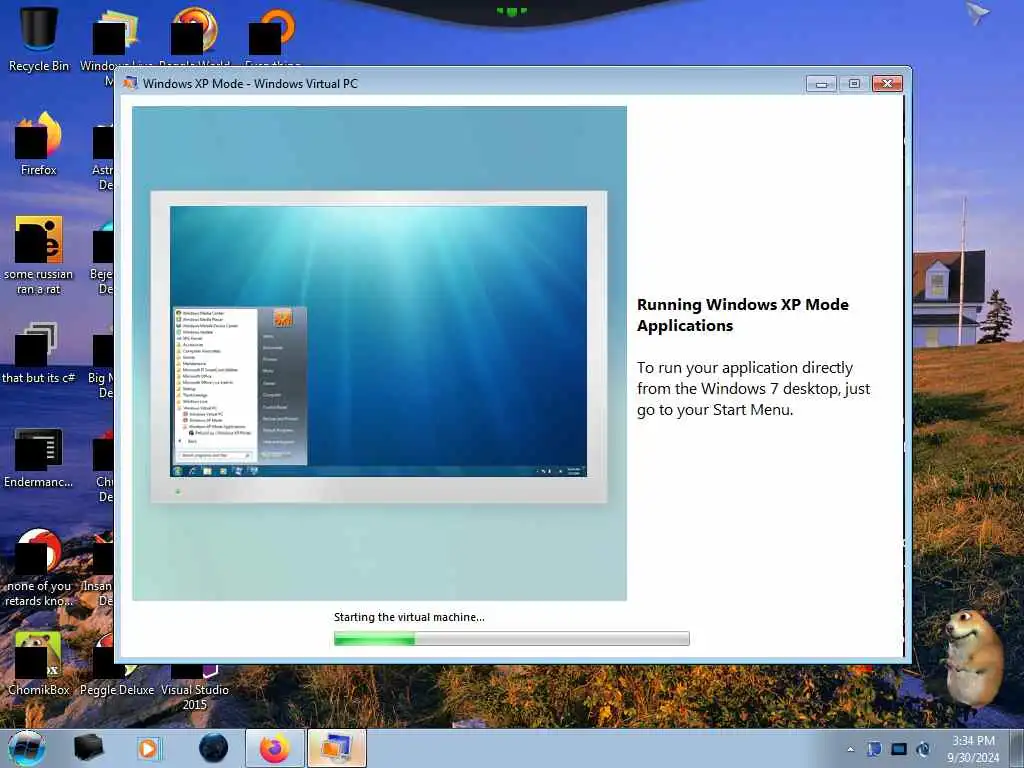Image resolution: width=1024 pixels, height=768 pixels.
Task: Click the Windows 7 desktop tutorial image
Action: click(x=379, y=353)
